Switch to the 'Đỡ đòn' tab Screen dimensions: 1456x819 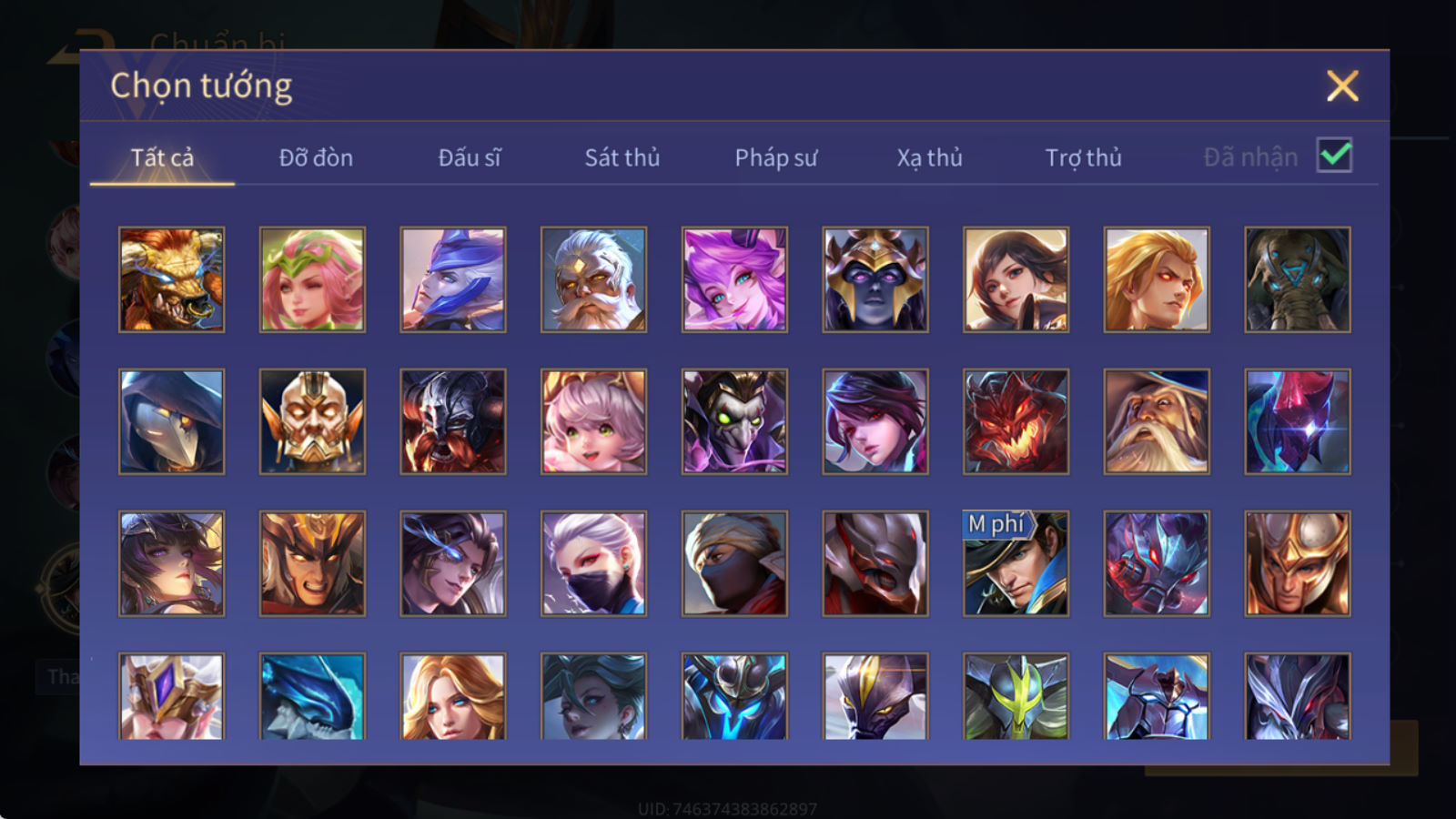click(x=316, y=157)
